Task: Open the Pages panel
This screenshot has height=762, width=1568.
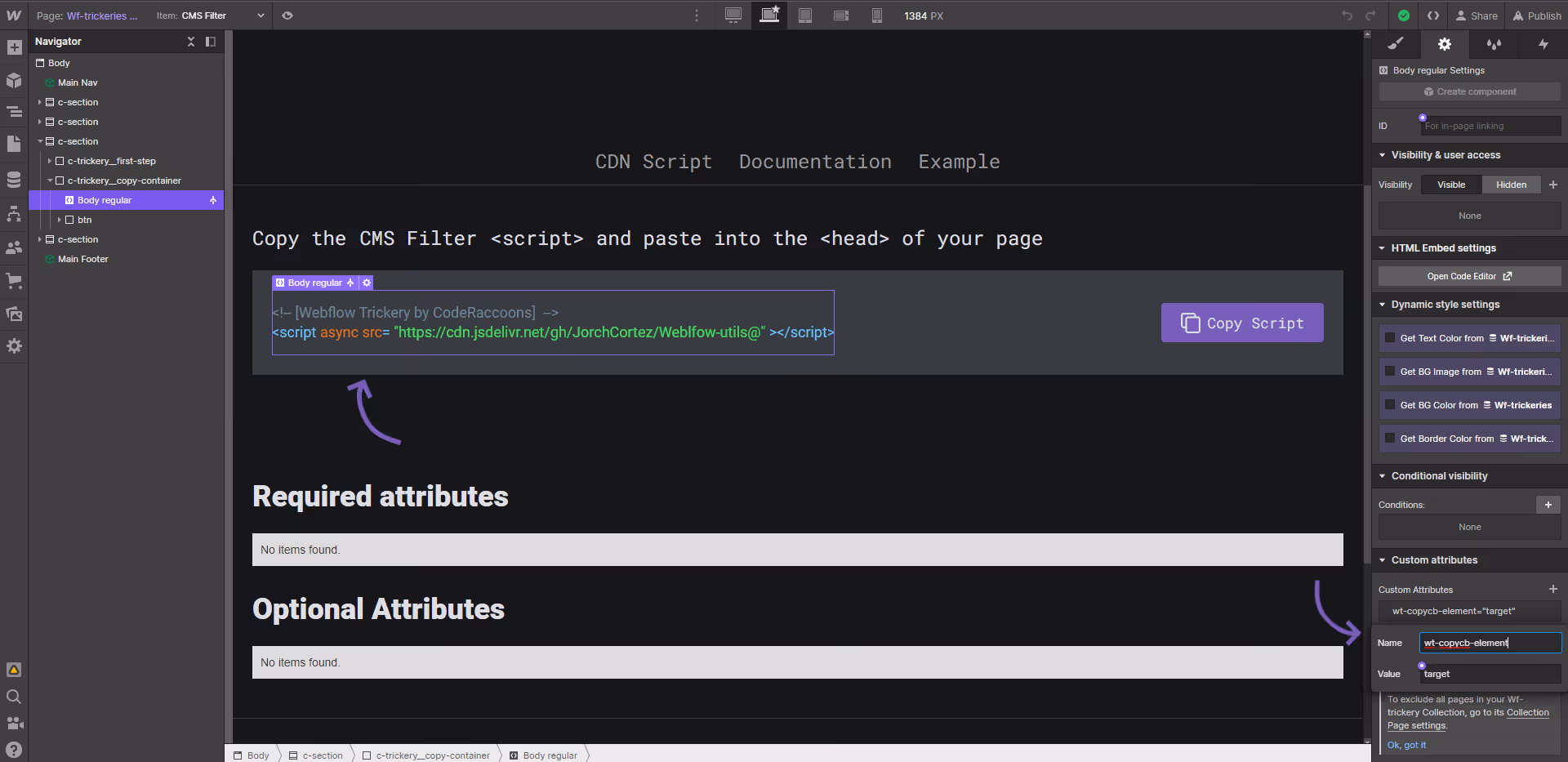Action: (x=14, y=144)
